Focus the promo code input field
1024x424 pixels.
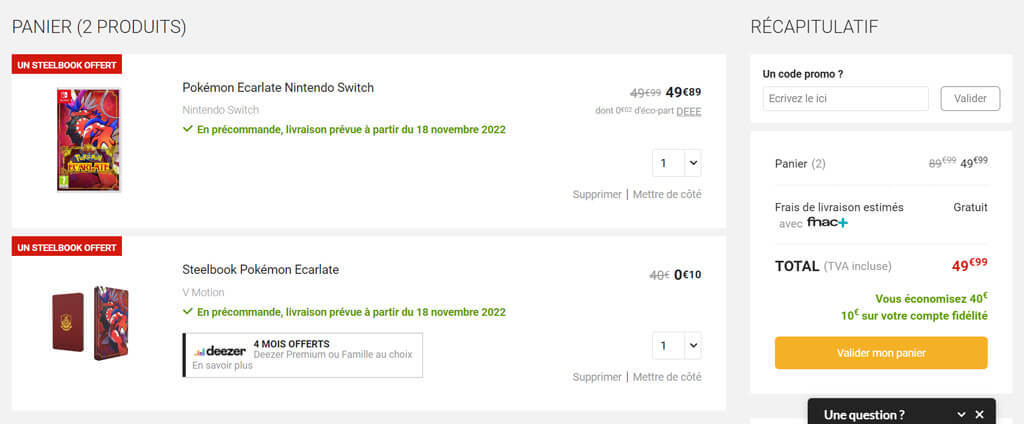tap(846, 99)
